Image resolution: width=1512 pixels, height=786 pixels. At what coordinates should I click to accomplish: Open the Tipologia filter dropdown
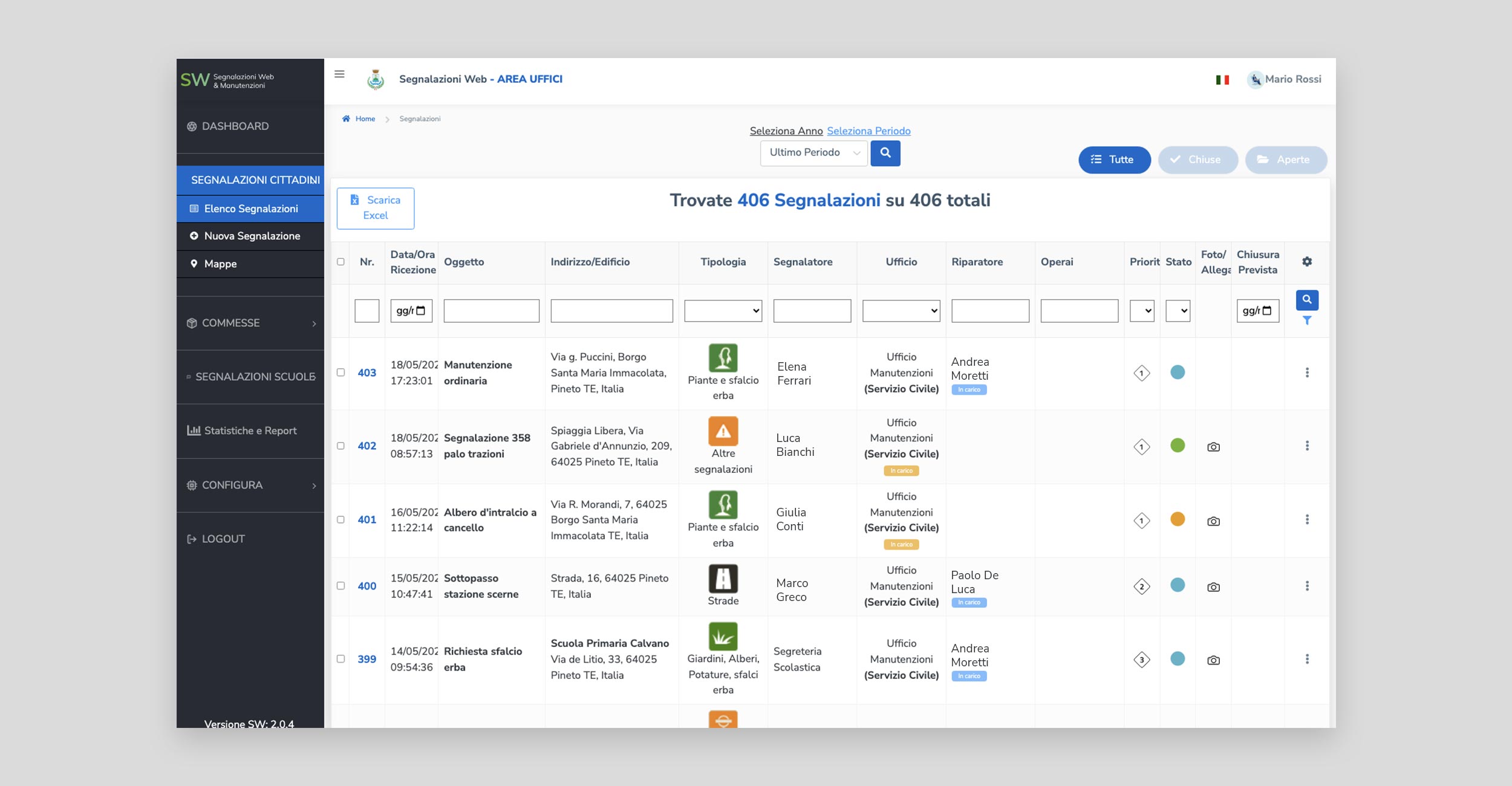tap(723, 311)
